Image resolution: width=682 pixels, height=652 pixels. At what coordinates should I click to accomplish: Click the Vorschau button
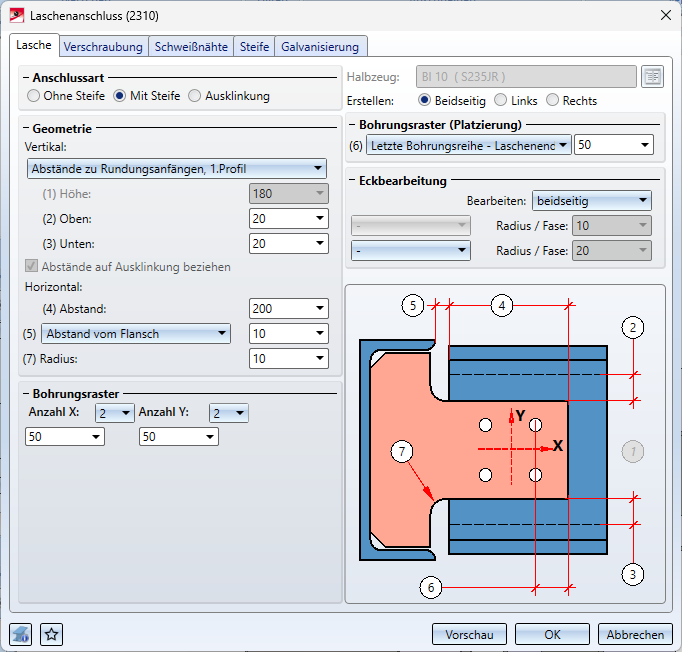pos(470,635)
